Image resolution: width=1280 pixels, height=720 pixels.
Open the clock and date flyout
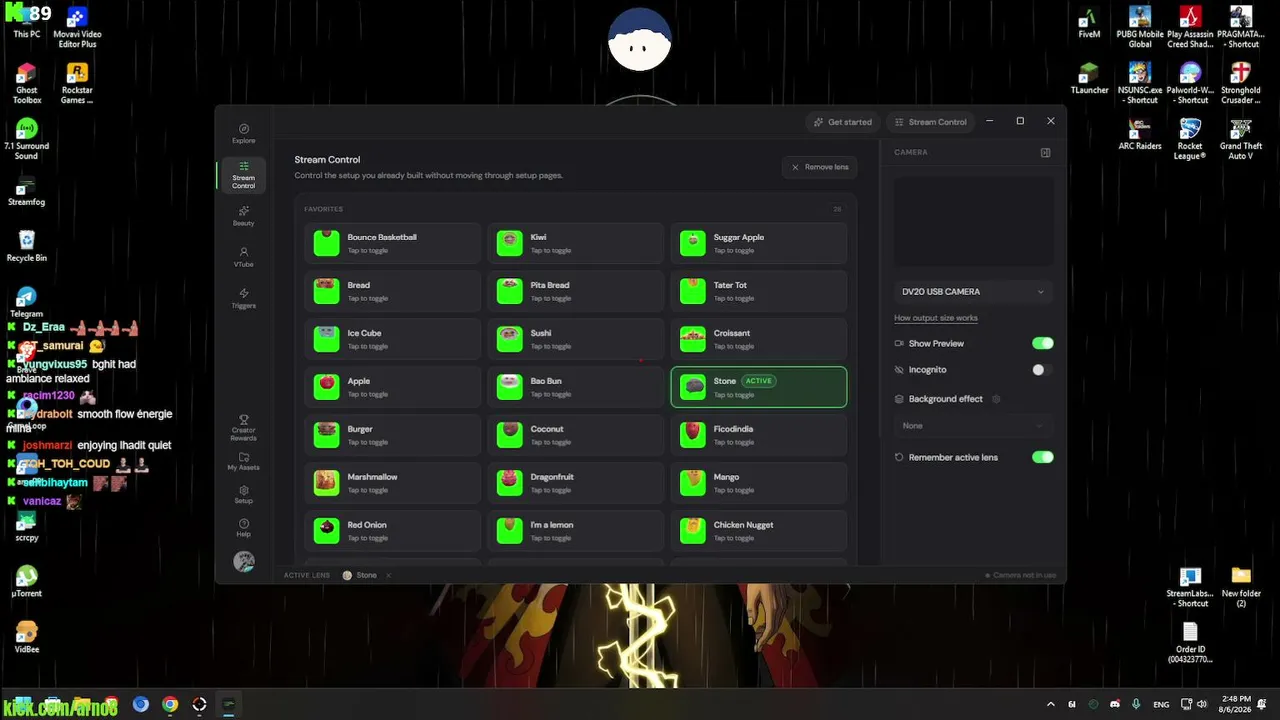click(x=1236, y=704)
